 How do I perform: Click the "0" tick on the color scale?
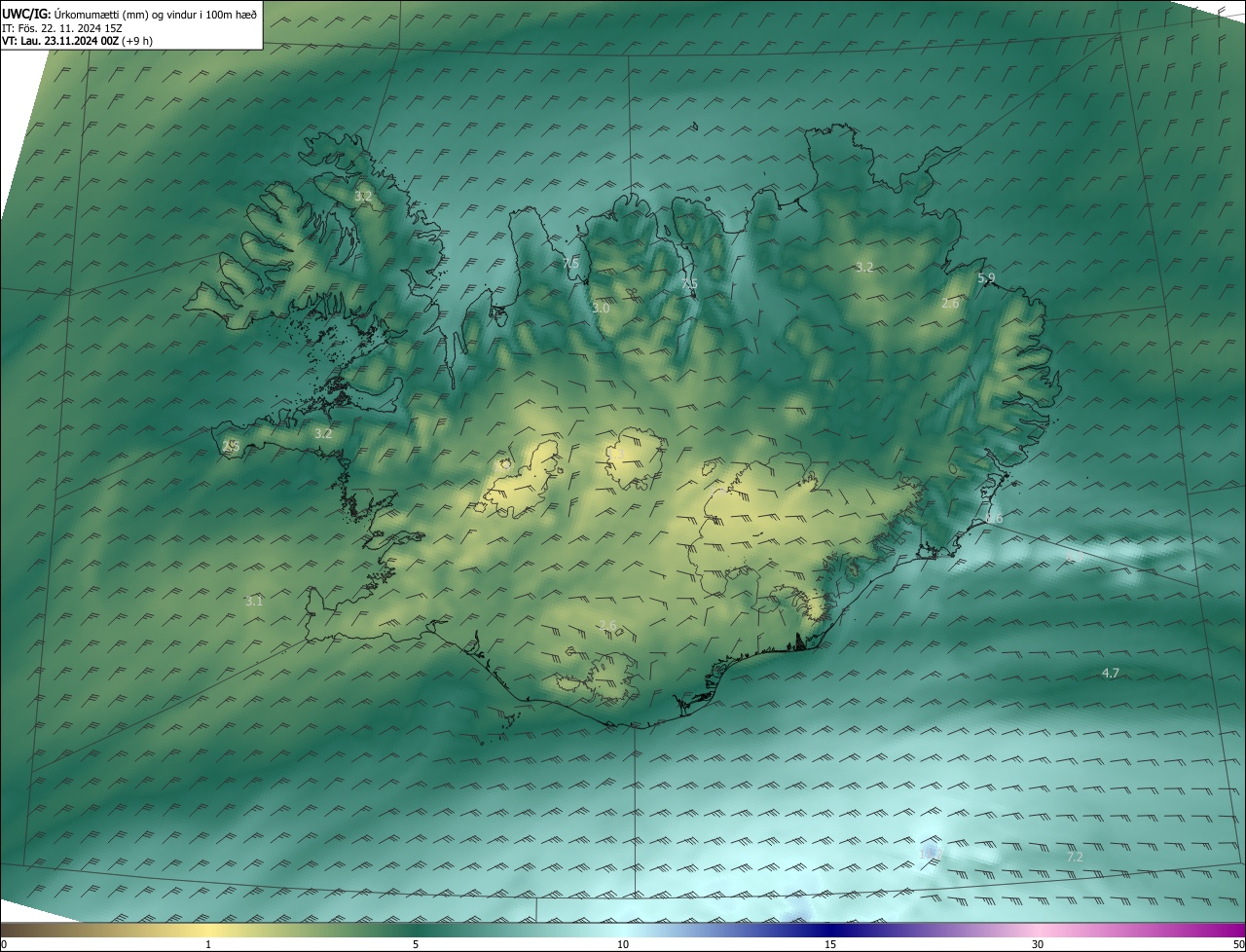pyautogui.click(x=4, y=944)
